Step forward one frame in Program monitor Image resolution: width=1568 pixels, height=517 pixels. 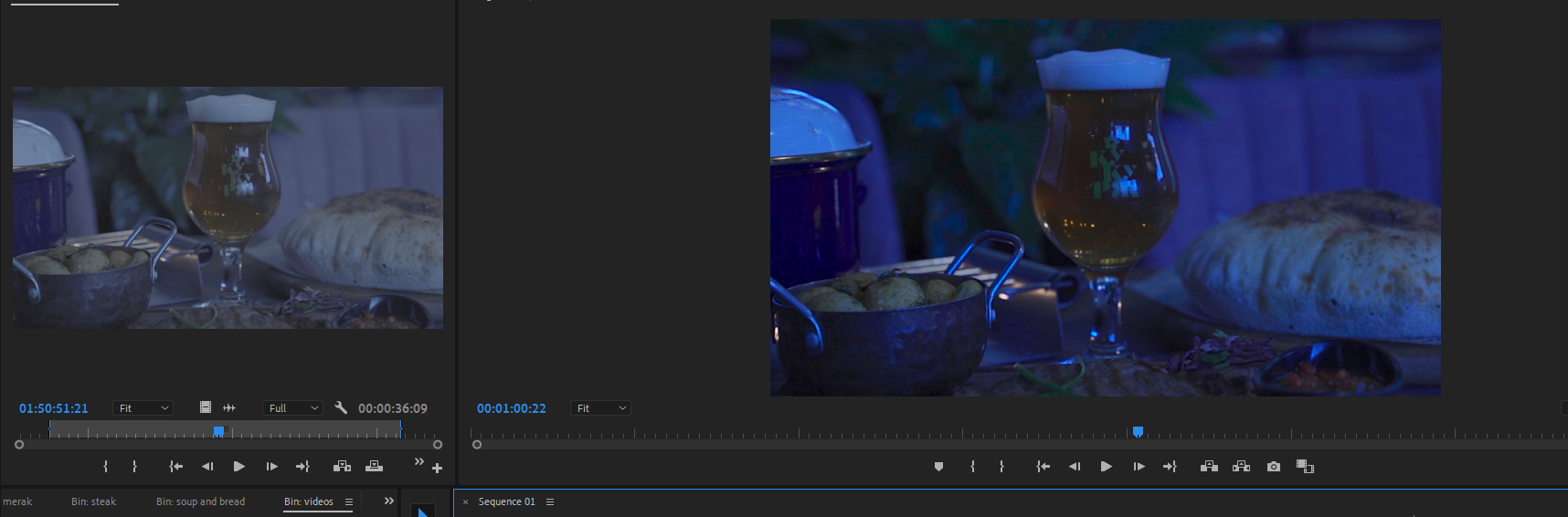click(x=1139, y=467)
